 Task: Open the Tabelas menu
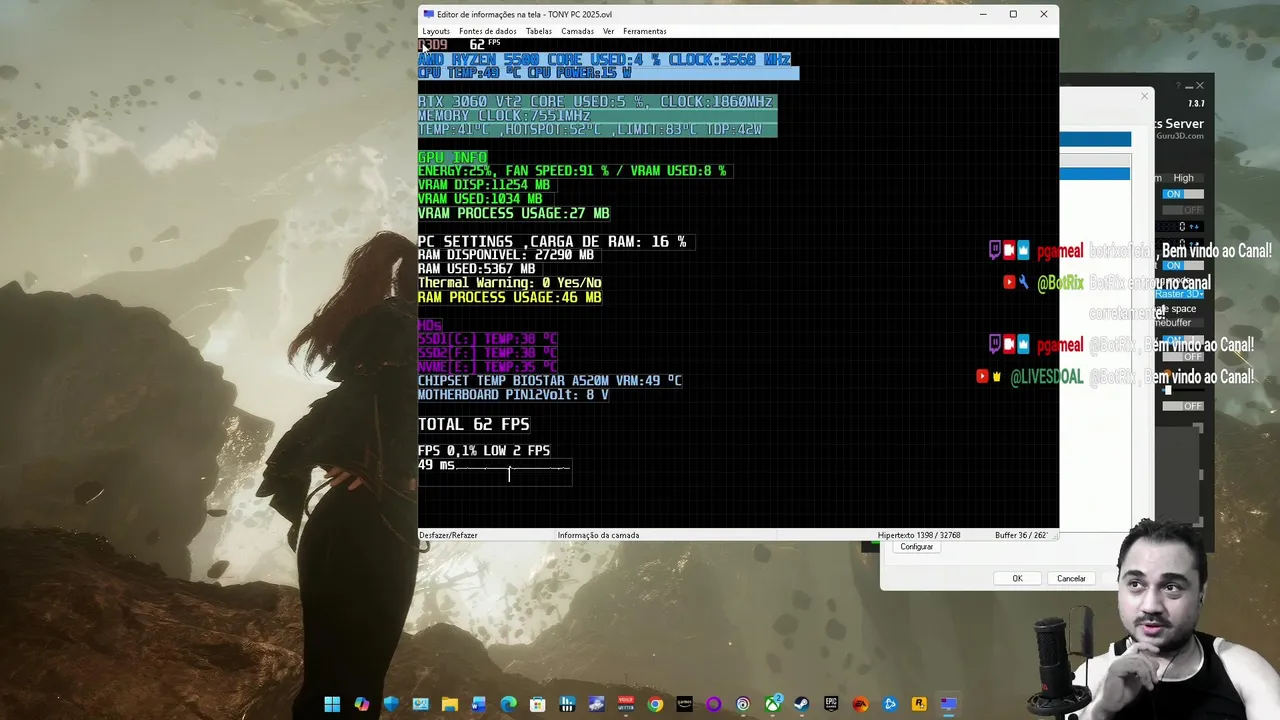tap(539, 31)
